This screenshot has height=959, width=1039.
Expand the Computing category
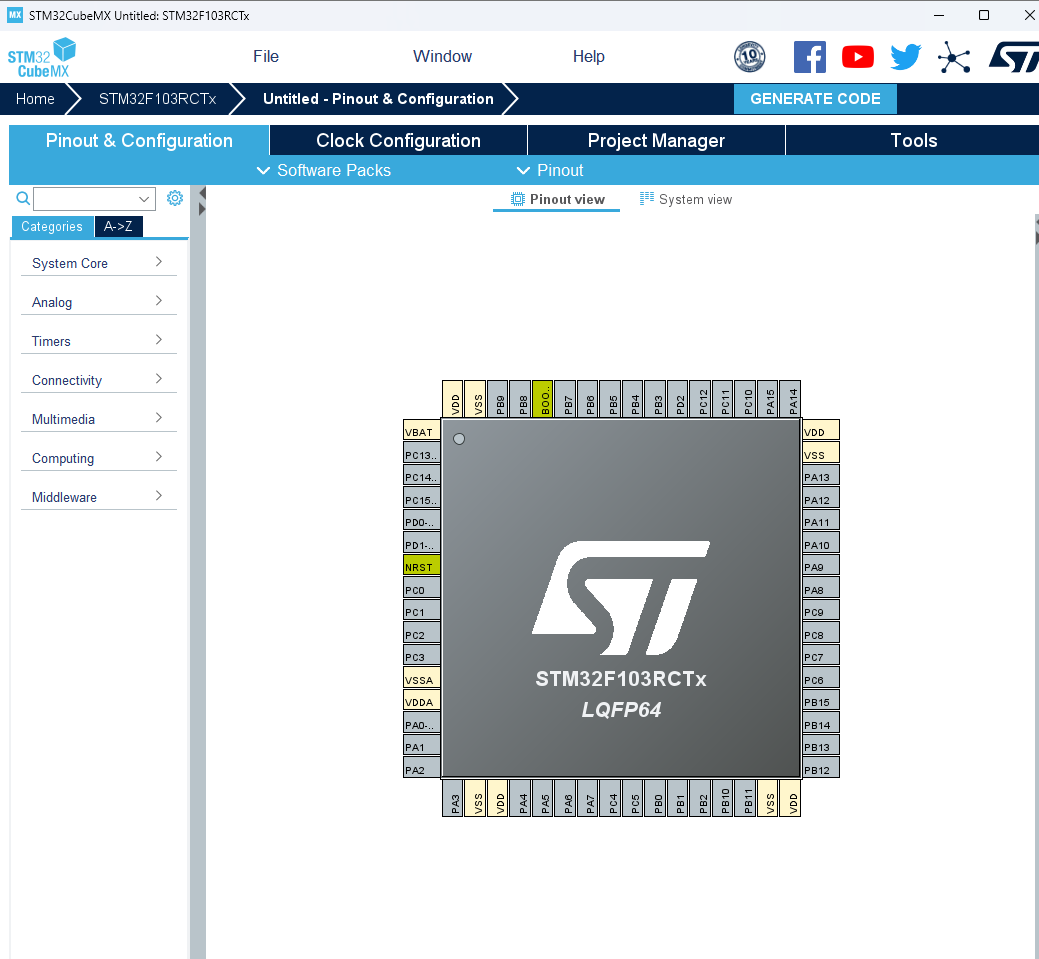click(x=98, y=459)
